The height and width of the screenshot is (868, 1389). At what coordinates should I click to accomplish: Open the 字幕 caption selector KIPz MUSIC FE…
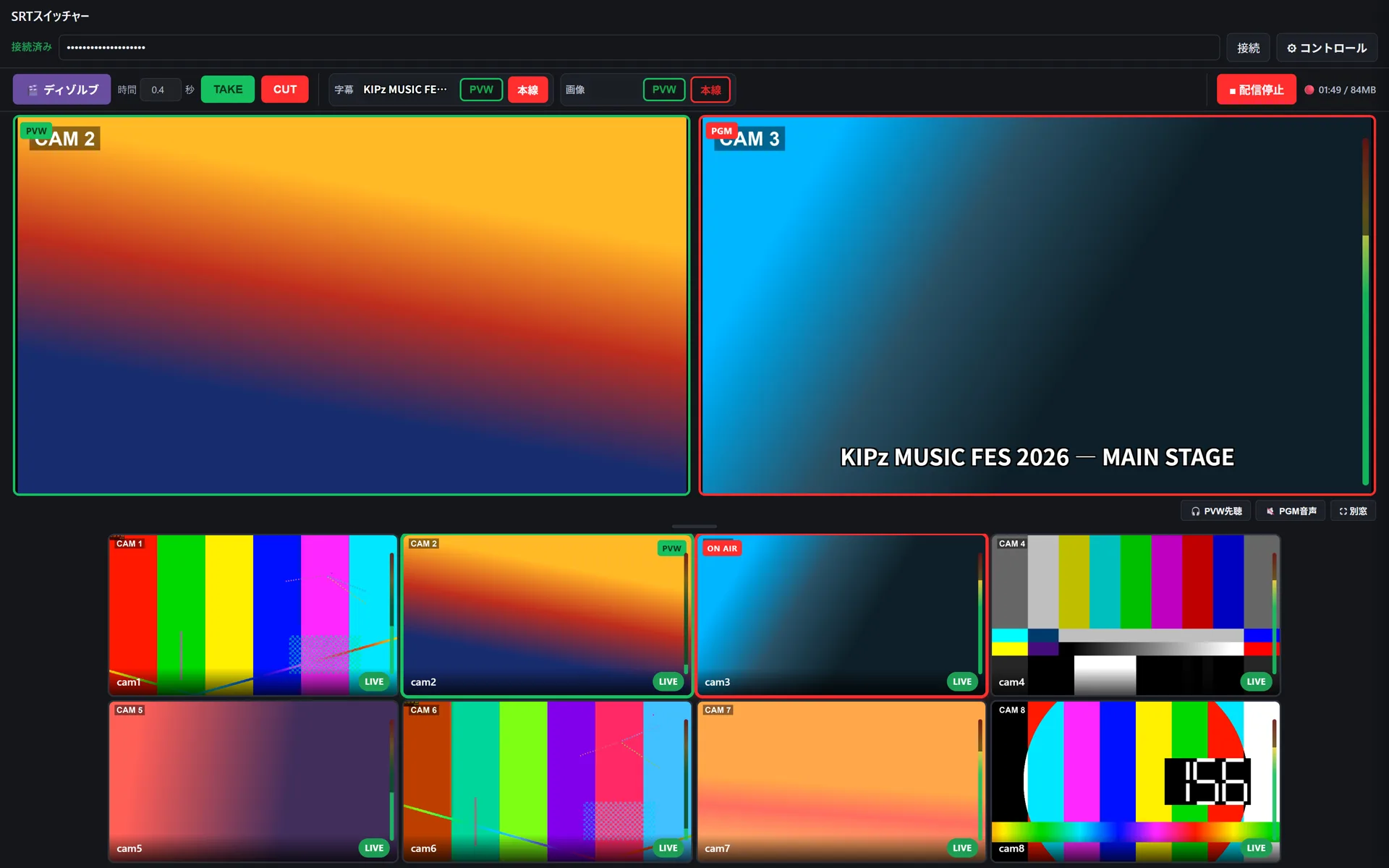click(407, 90)
